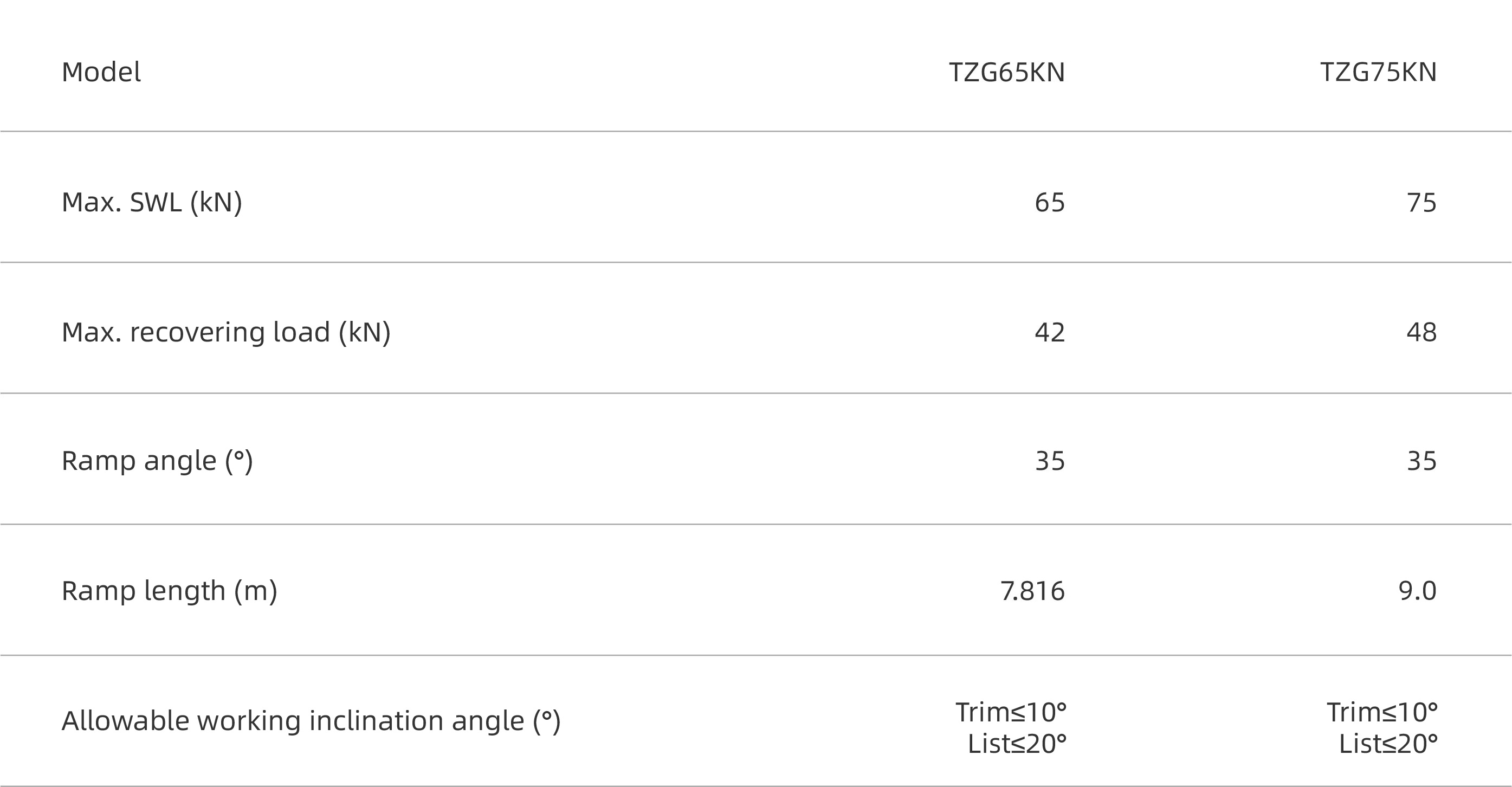Click Trim≤10° in the TZG75KN column
Viewport: 1512px width, 787px height.
point(1382,712)
